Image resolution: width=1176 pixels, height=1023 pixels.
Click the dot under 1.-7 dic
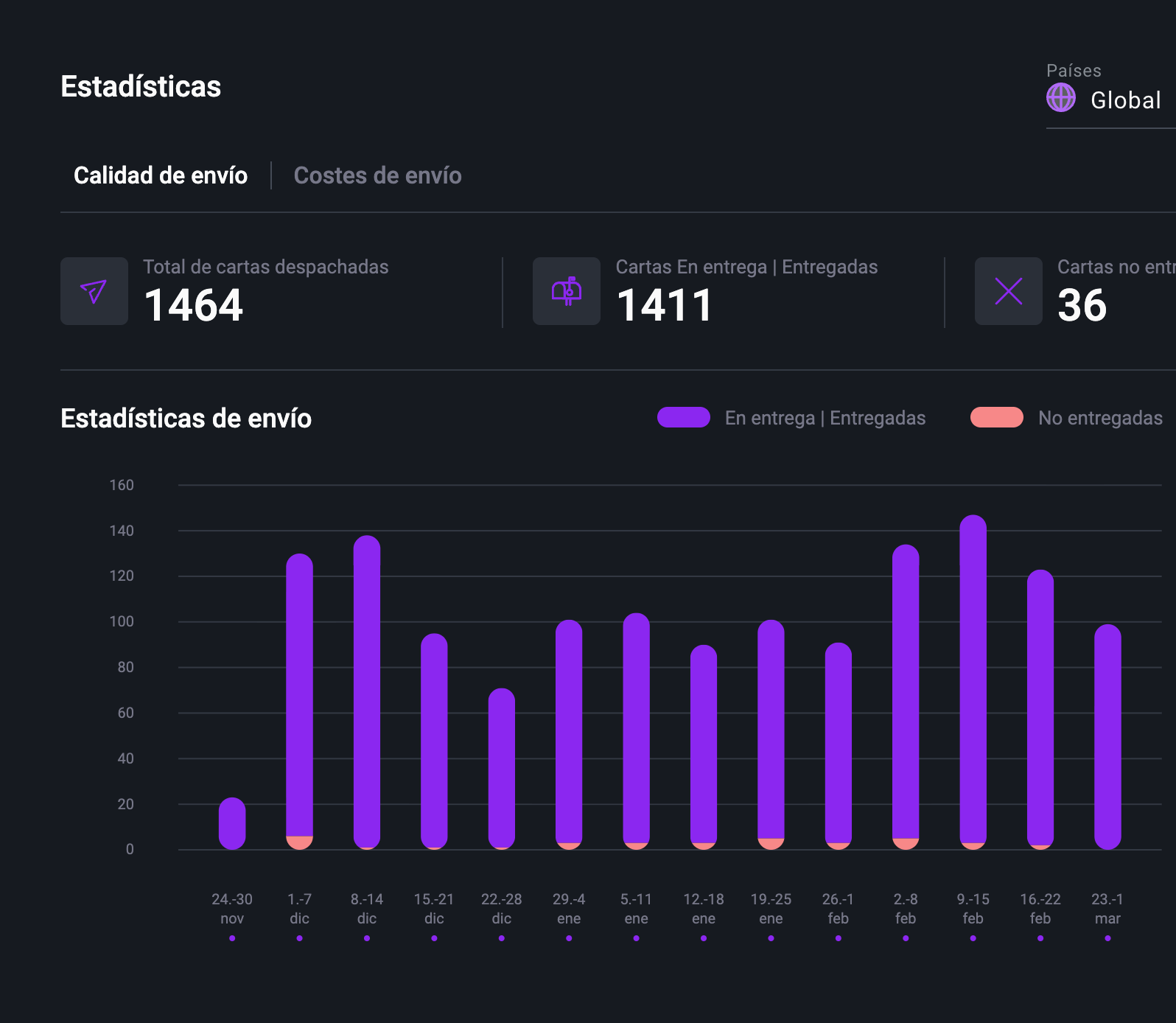[x=299, y=938]
